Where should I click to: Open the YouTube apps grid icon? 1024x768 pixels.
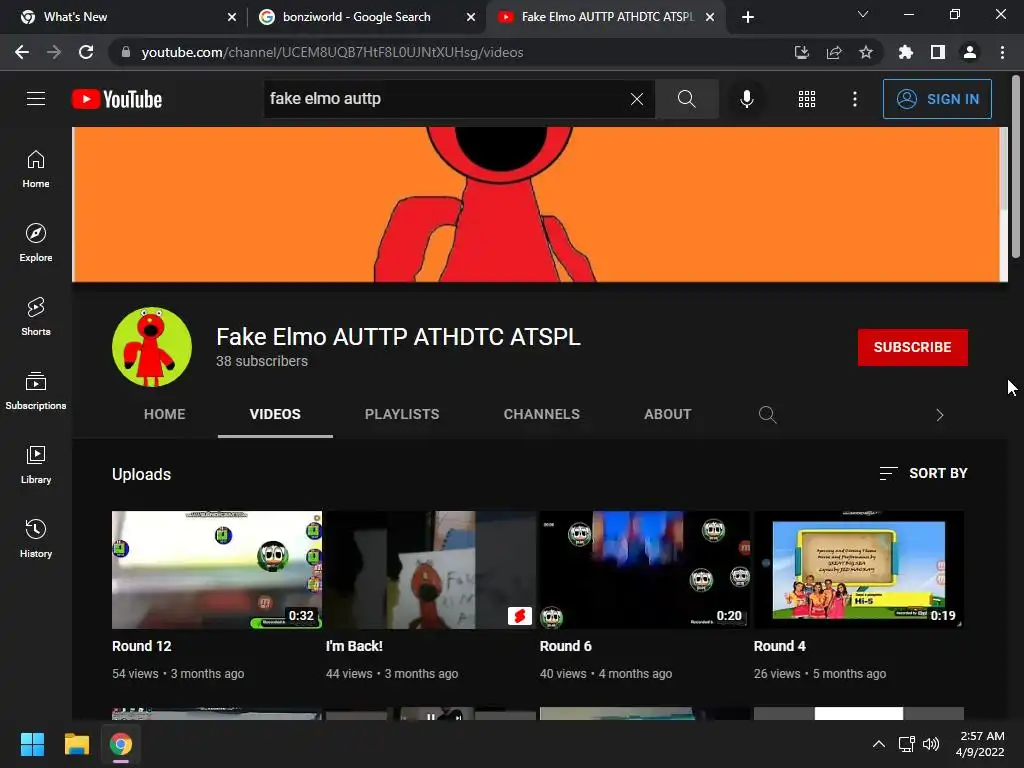pyautogui.click(x=807, y=99)
